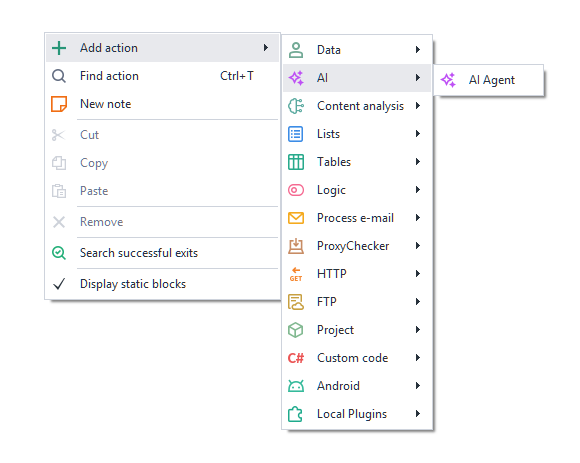Open the Process e-mail category
This screenshot has height=463, width=580.
point(357,218)
